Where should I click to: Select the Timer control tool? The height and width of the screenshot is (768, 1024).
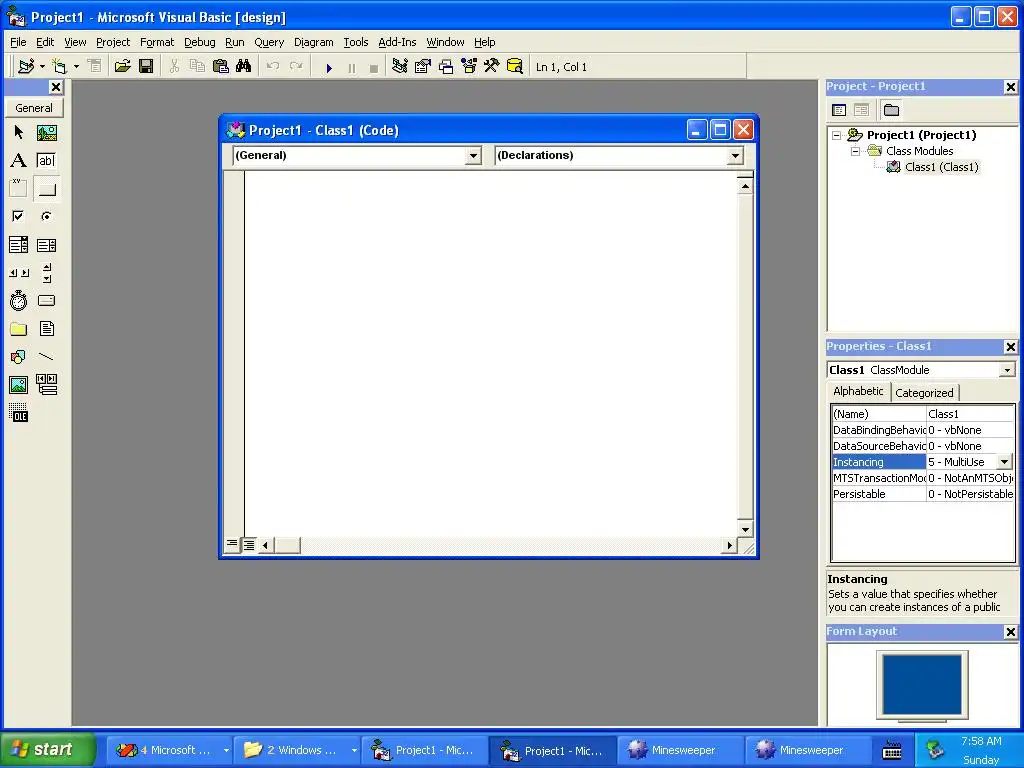[x=18, y=301]
